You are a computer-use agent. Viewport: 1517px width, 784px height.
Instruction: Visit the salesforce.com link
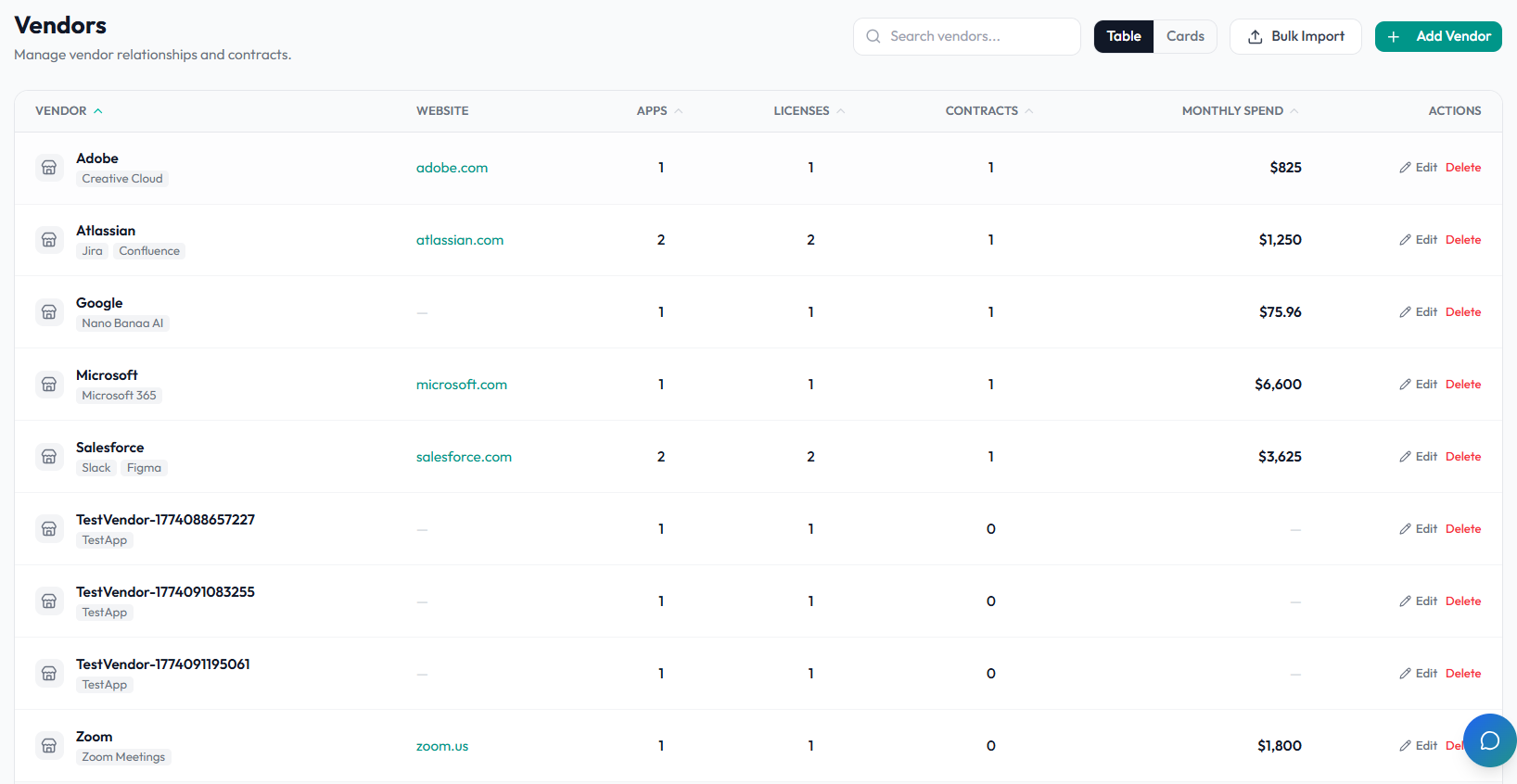[464, 457]
